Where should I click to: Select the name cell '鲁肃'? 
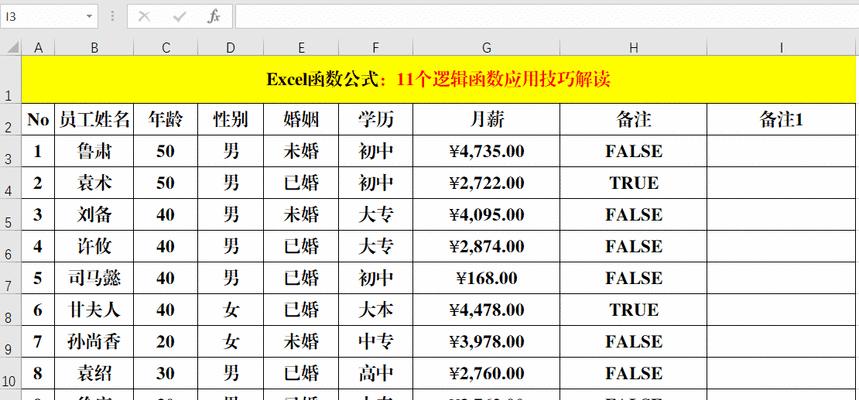(94, 151)
